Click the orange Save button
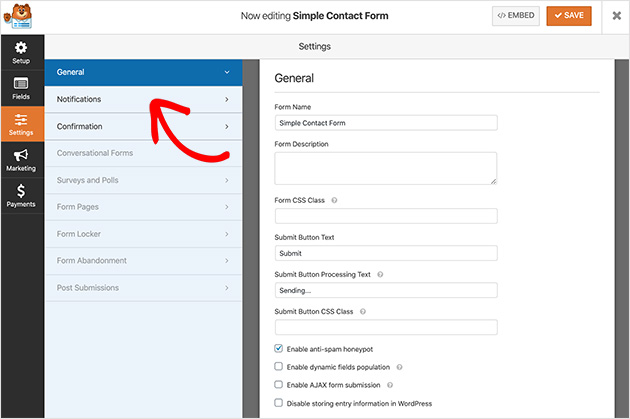This screenshot has width=630, height=419. coord(568,17)
